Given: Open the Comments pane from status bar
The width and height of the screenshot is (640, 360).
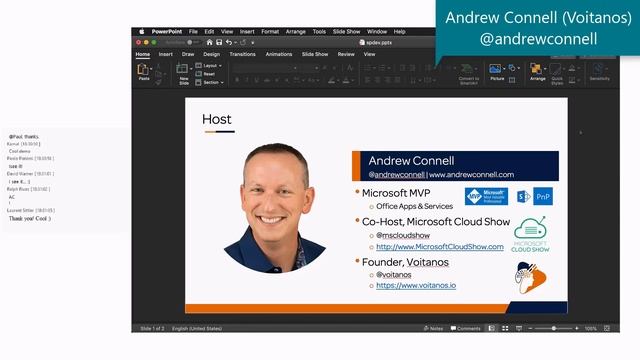Looking at the screenshot, I should 465,328.
